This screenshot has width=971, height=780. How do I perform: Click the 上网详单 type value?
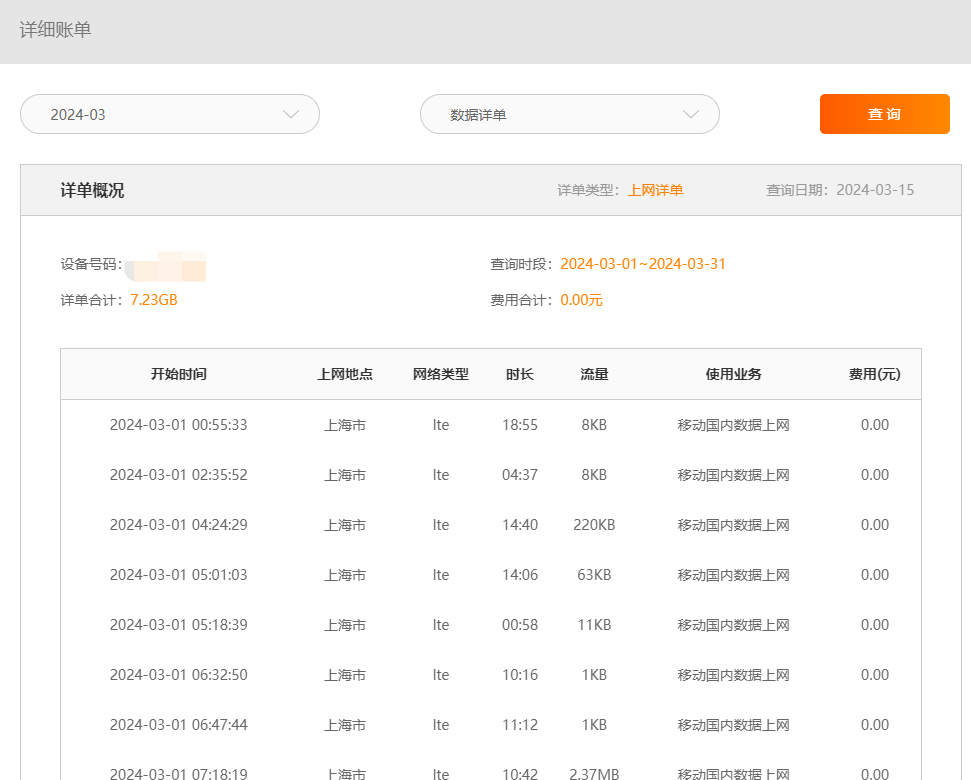[x=655, y=190]
